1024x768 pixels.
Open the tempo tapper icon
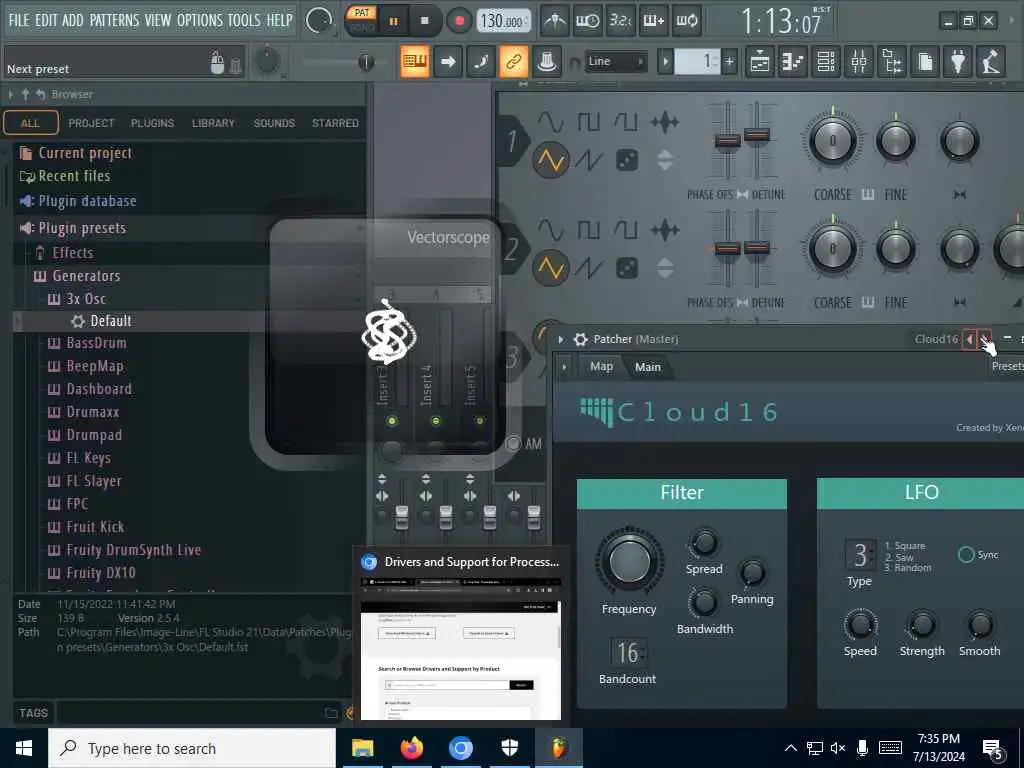pos(991,61)
